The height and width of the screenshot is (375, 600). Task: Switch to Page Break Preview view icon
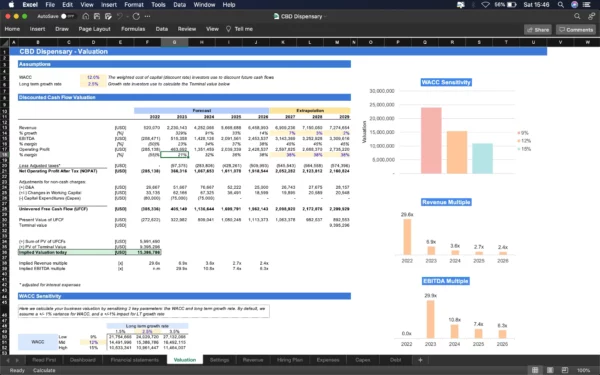coord(564,370)
